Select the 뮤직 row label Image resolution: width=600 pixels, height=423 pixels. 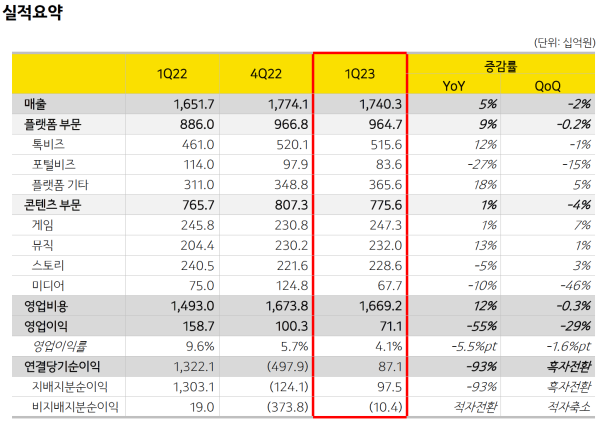[42, 245]
